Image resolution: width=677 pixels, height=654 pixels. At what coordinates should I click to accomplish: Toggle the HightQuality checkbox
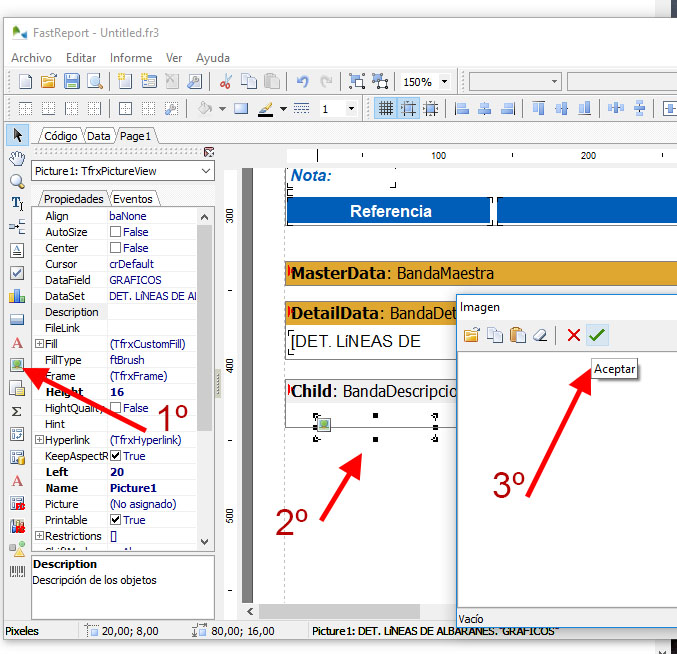click(x=115, y=408)
